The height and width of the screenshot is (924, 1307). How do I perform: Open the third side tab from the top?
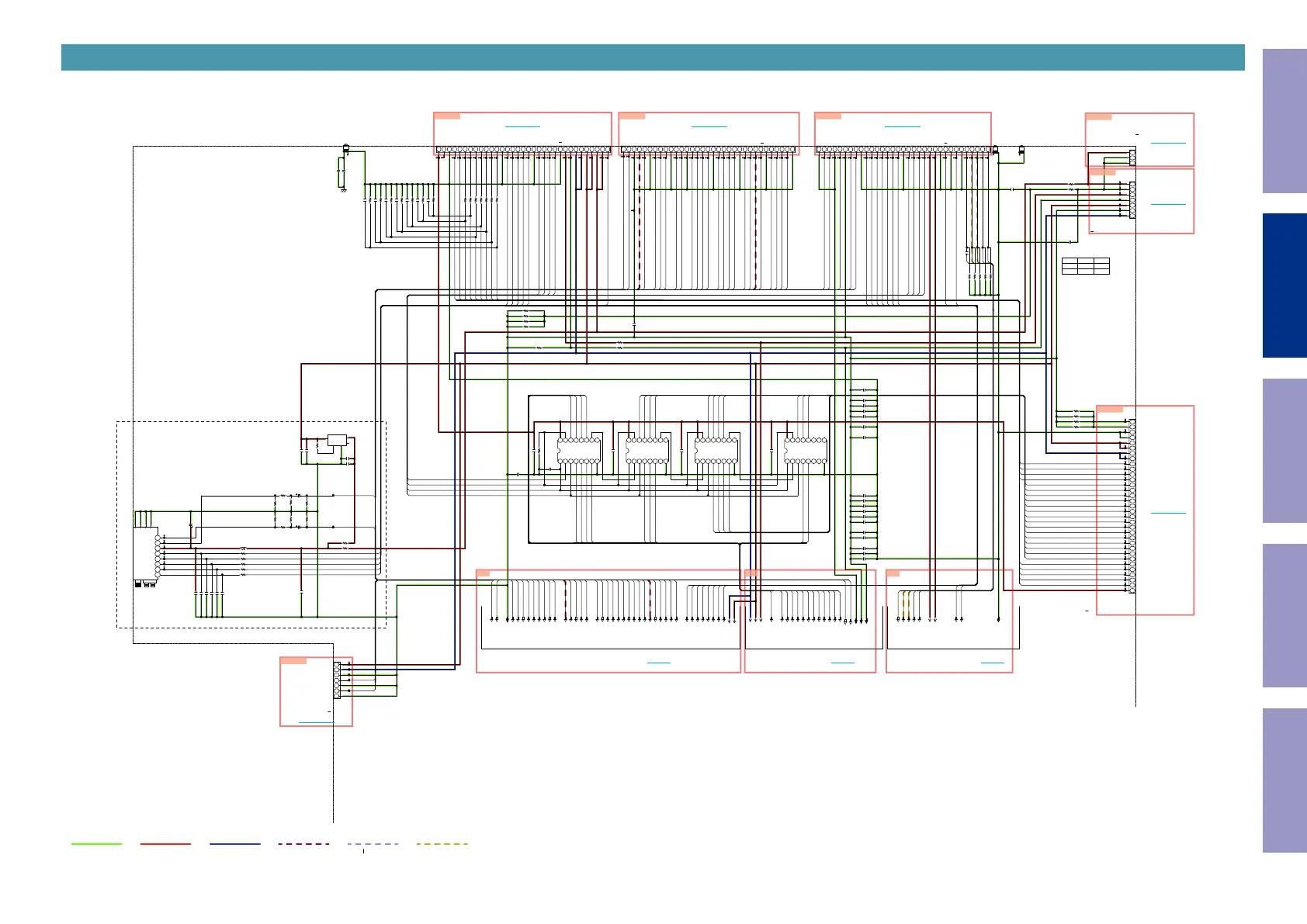click(1284, 451)
